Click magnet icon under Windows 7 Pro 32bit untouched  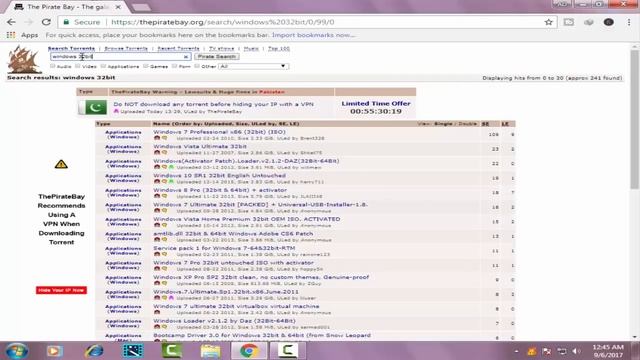(x=157, y=269)
